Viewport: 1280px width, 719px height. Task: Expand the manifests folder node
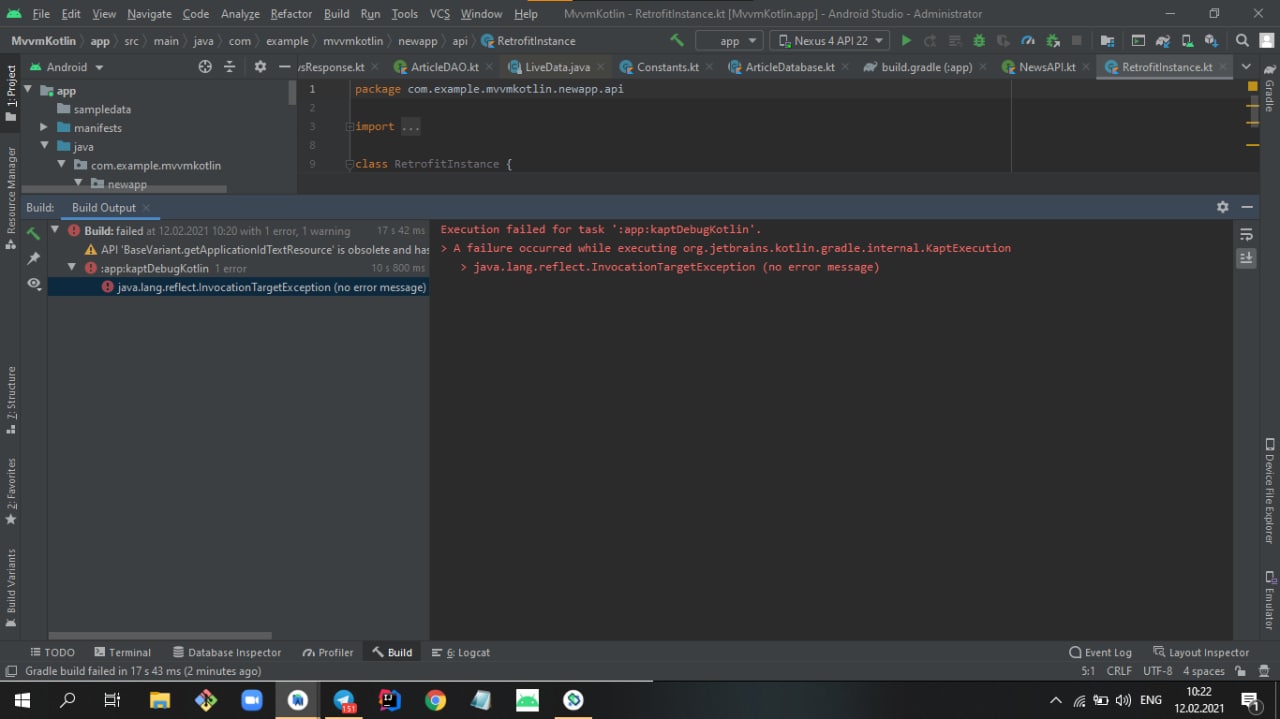44,128
